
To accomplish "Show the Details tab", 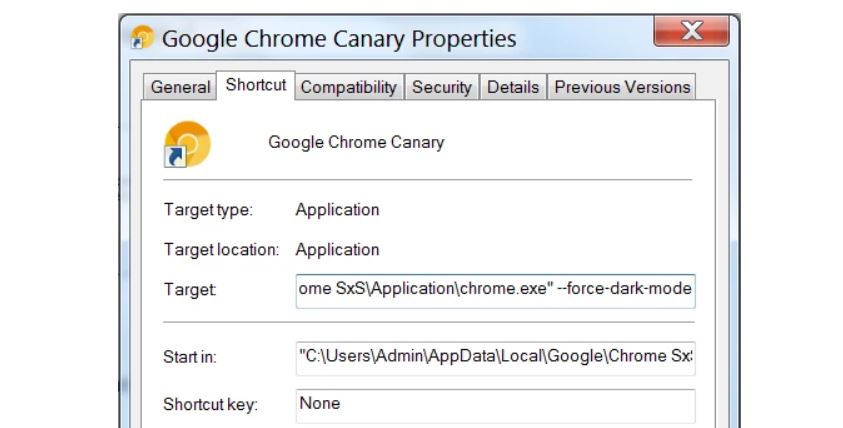I will [x=513, y=88].
